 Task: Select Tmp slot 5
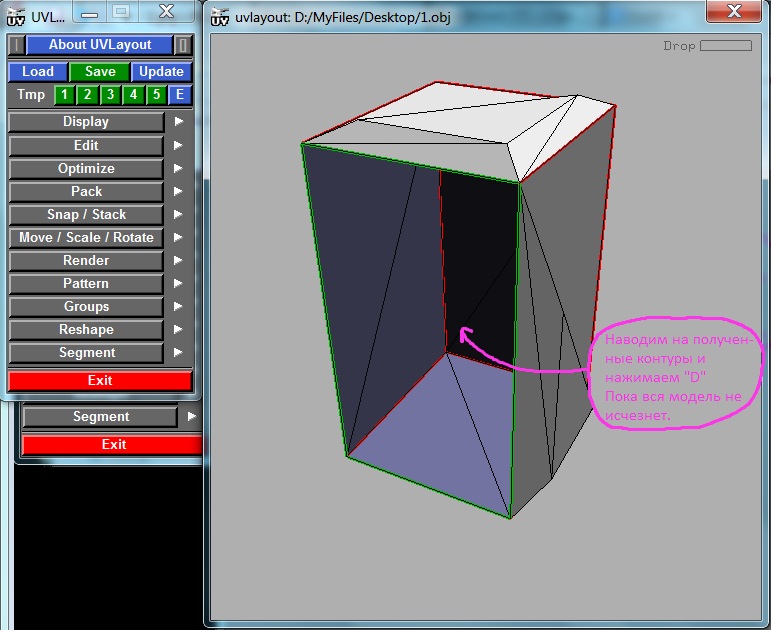tap(156, 95)
